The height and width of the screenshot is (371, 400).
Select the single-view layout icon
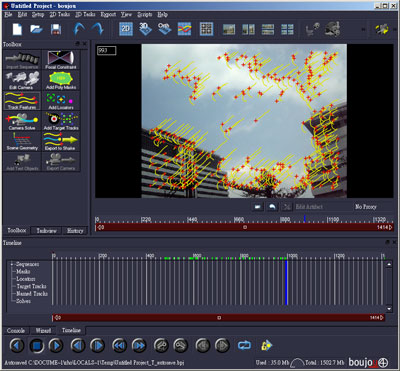pyautogui.click(x=229, y=29)
